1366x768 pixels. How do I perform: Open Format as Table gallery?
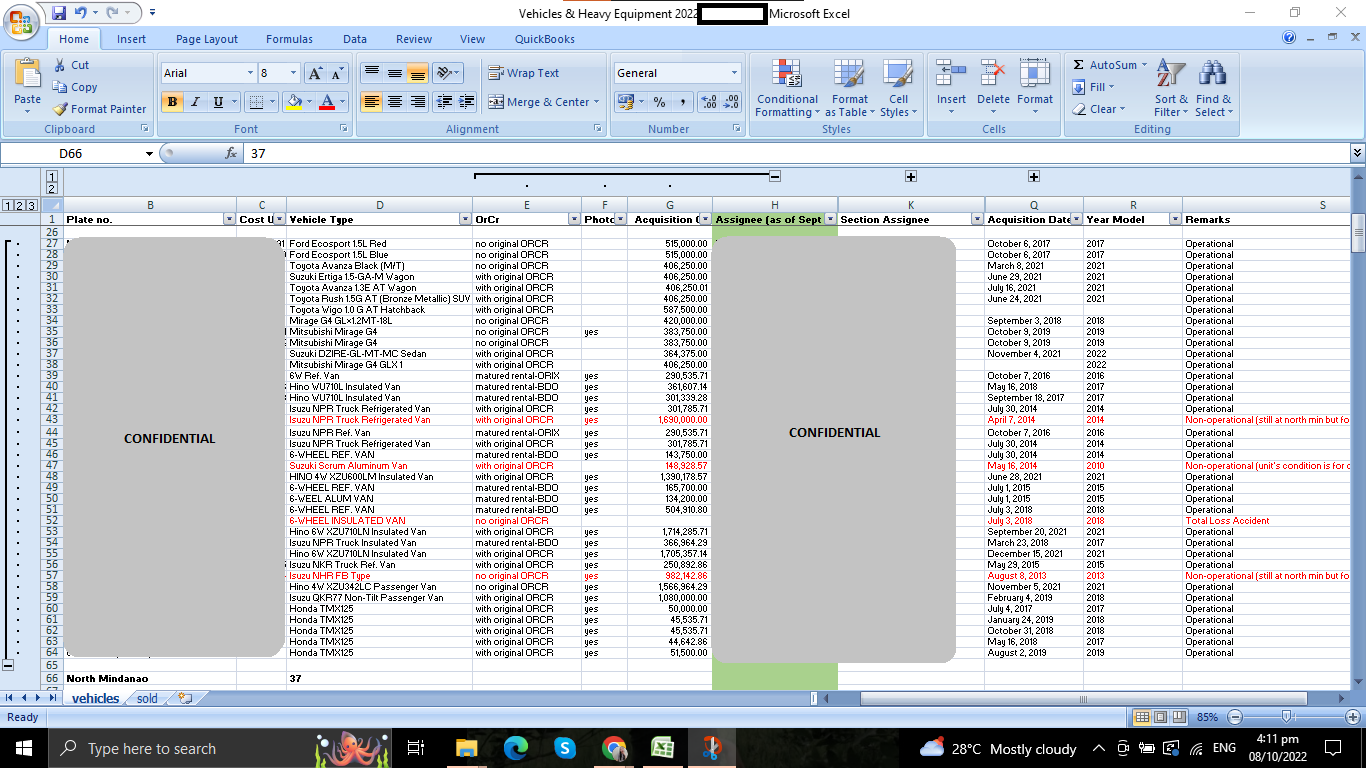[x=849, y=88]
